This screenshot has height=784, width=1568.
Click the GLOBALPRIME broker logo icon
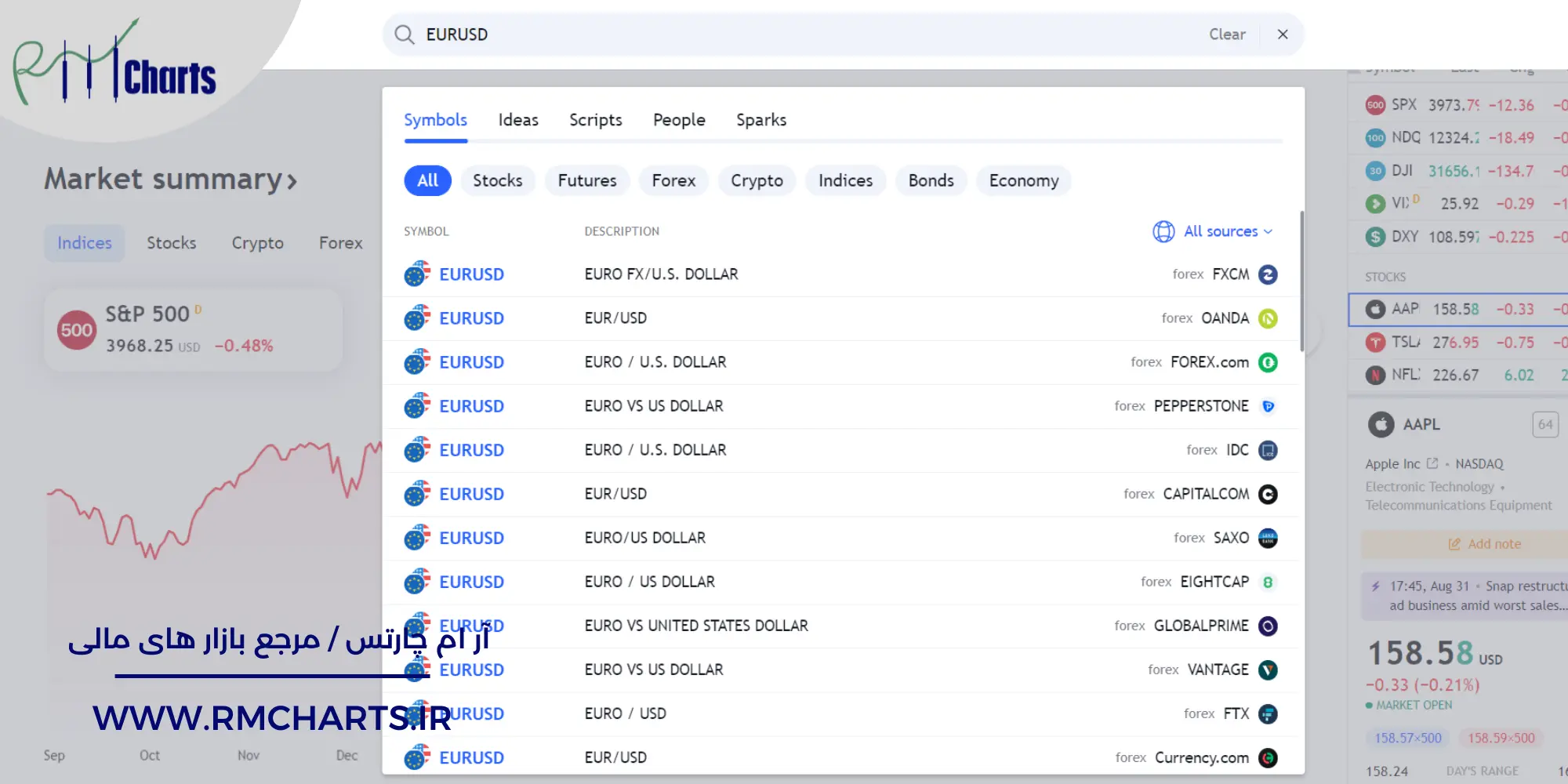[1268, 626]
